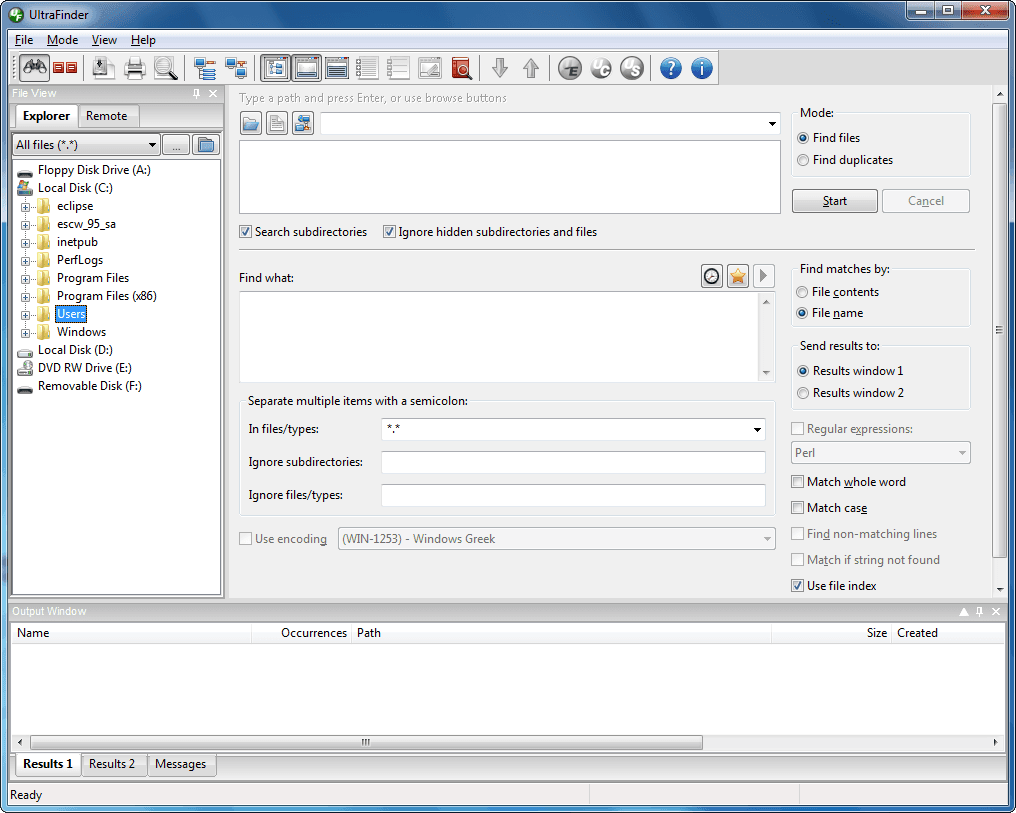
Task: Open search history clock icon
Action: (711, 276)
